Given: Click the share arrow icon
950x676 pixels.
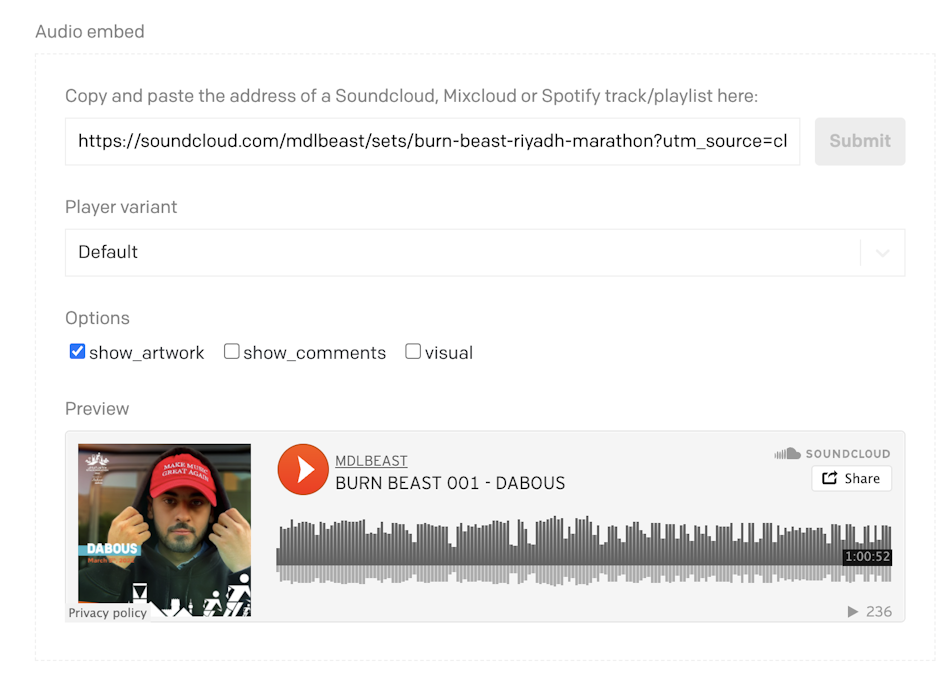Looking at the screenshot, I should click(x=829, y=478).
